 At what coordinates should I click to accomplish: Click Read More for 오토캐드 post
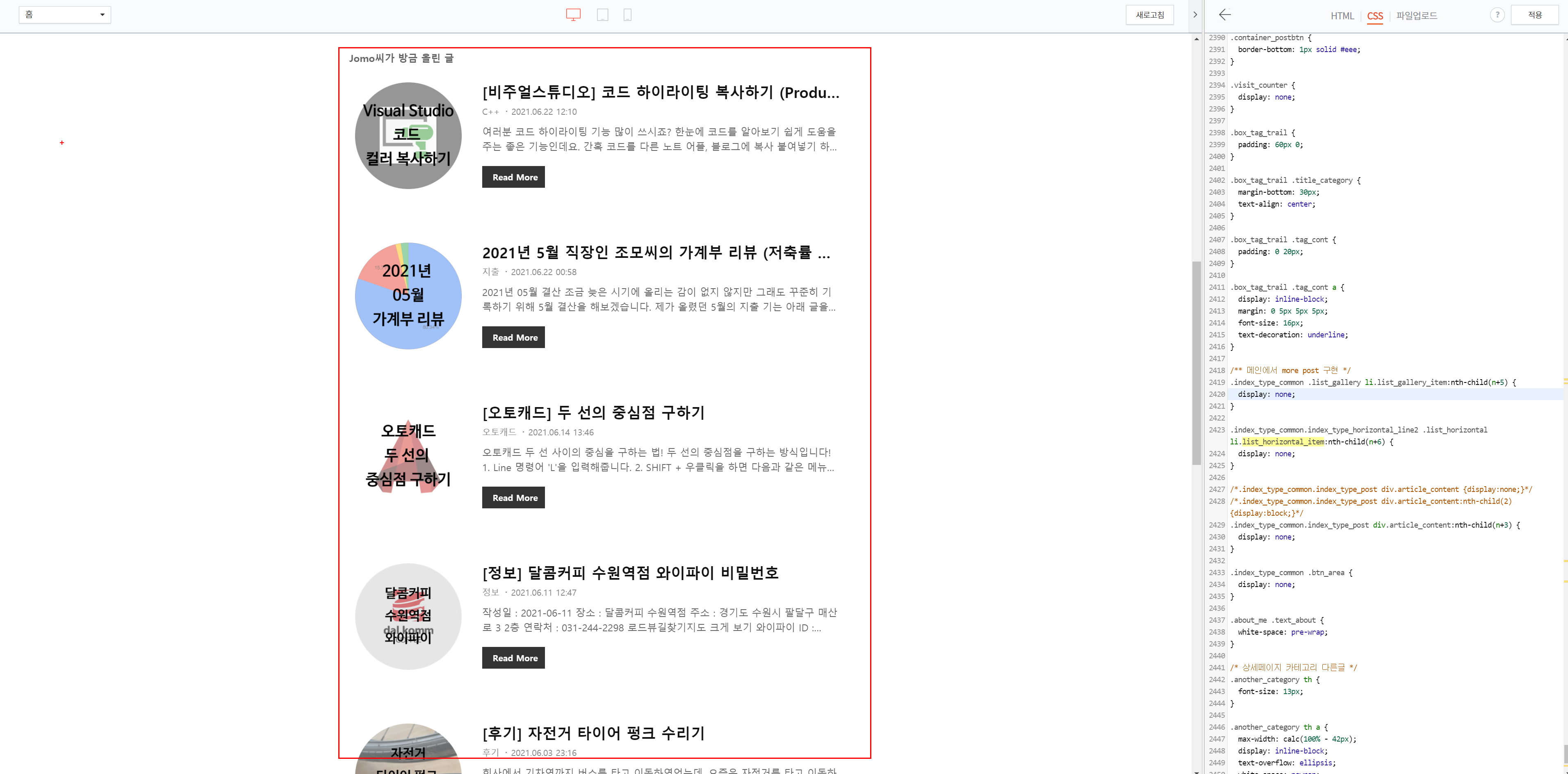coord(513,498)
